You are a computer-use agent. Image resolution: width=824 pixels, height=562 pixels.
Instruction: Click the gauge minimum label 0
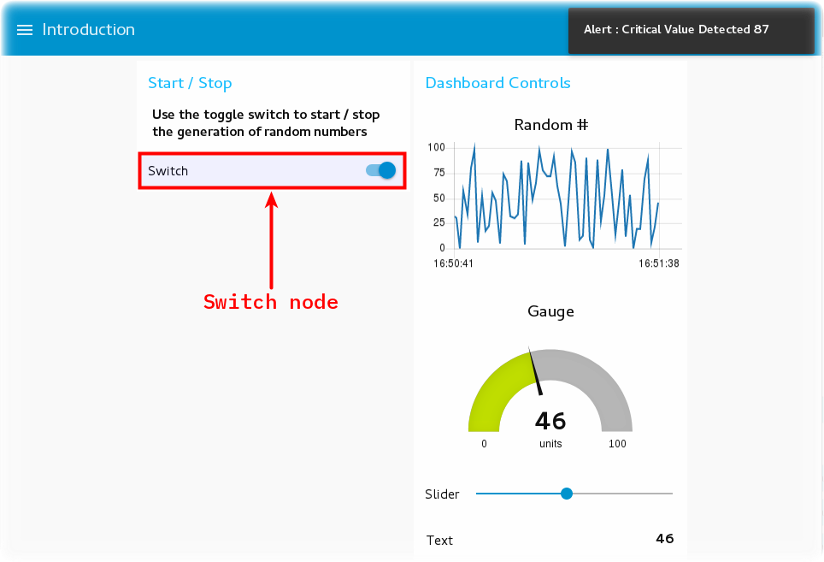pos(484,444)
